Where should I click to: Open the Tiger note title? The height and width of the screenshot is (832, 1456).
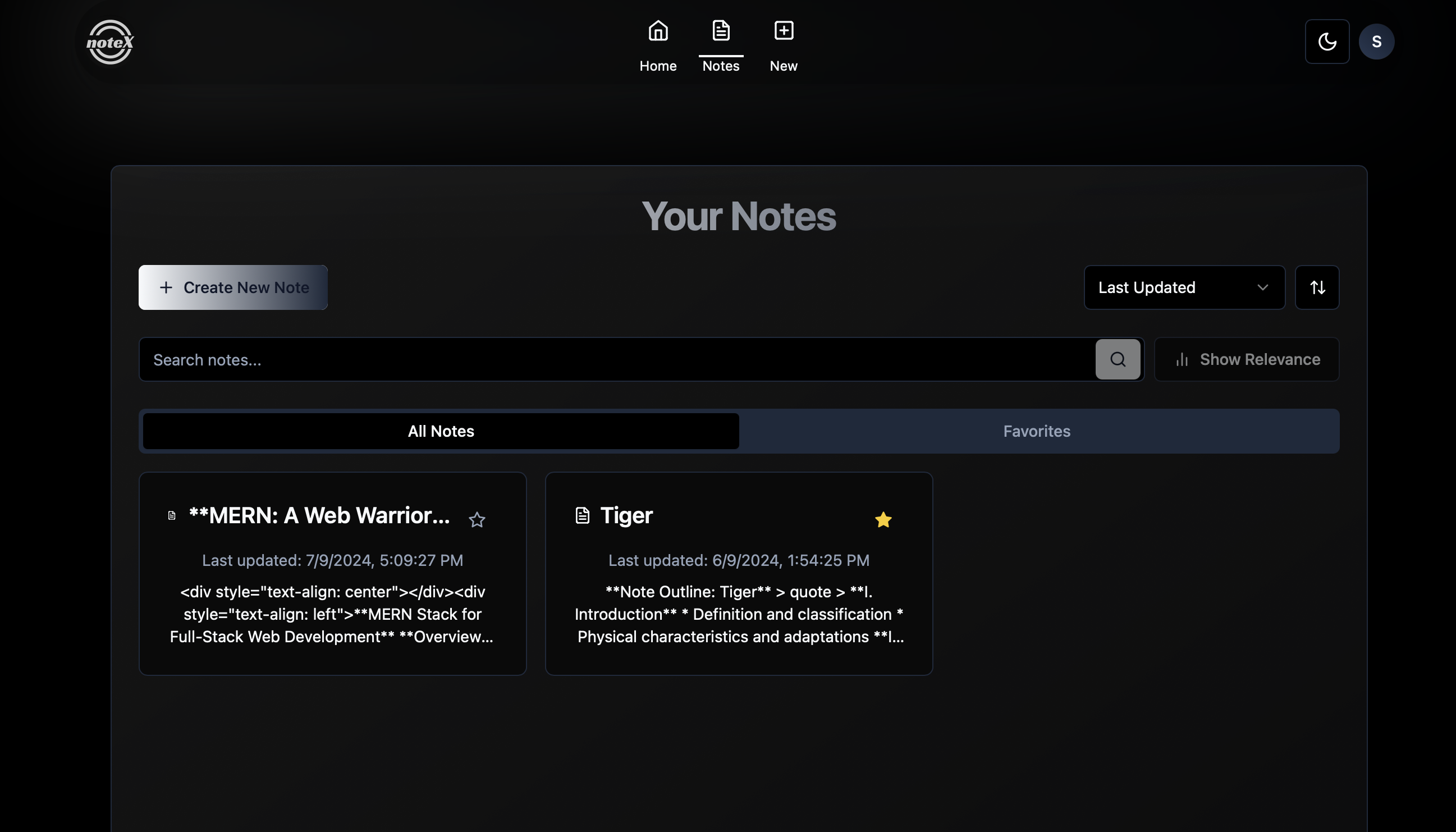coord(626,515)
